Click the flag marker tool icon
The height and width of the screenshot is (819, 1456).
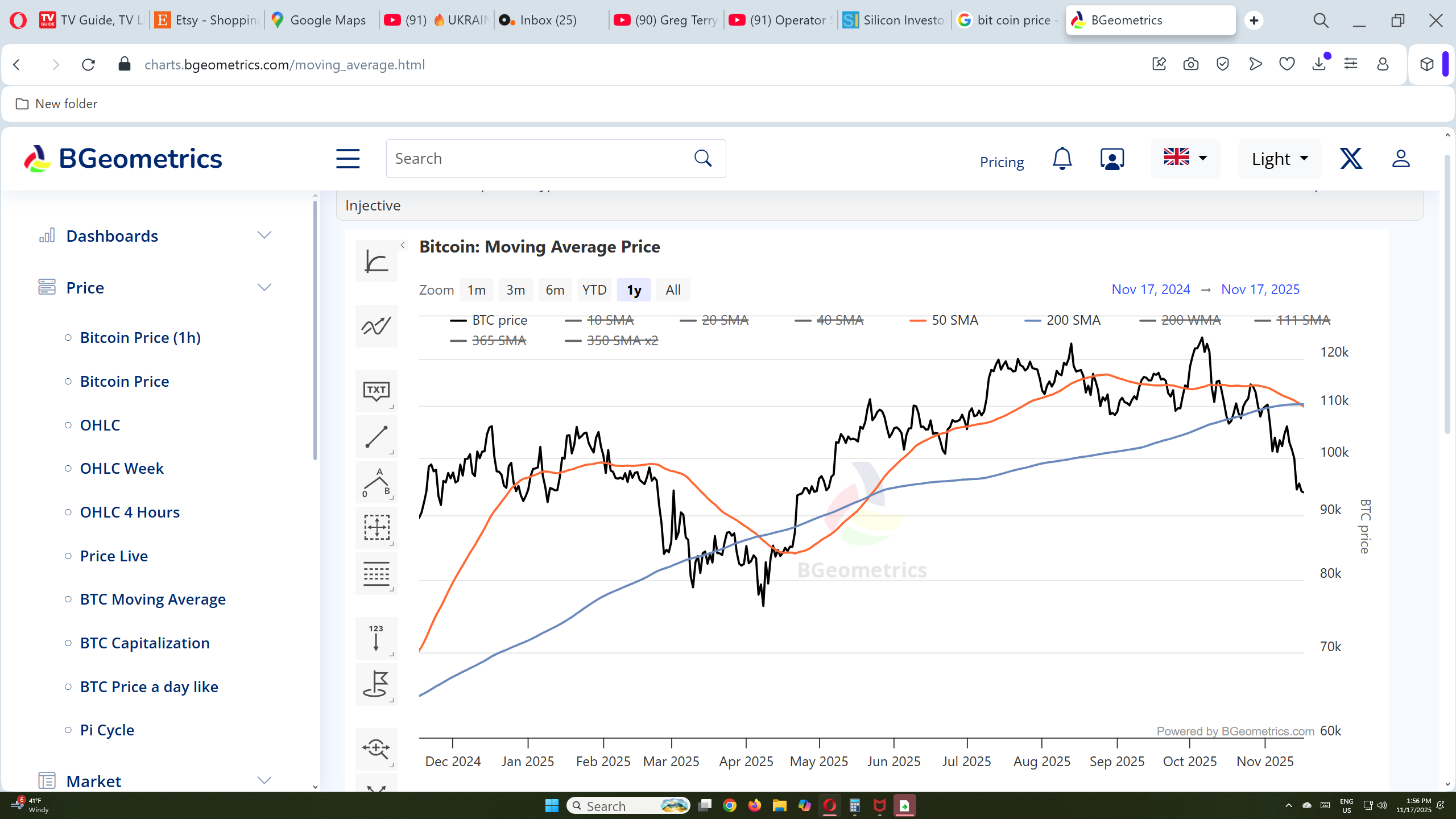376,684
